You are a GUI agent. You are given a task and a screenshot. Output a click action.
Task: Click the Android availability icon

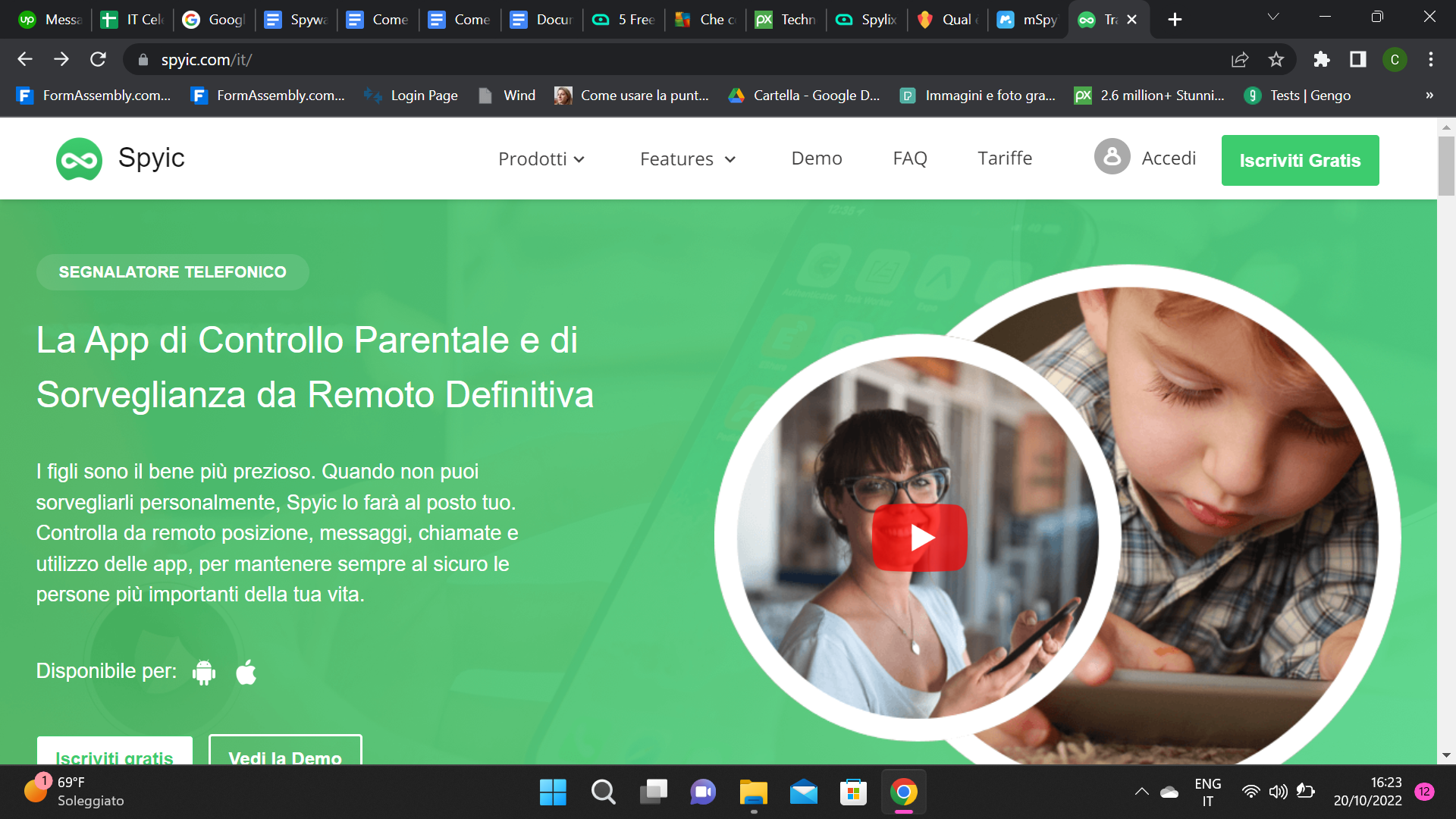tap(204, 672)
